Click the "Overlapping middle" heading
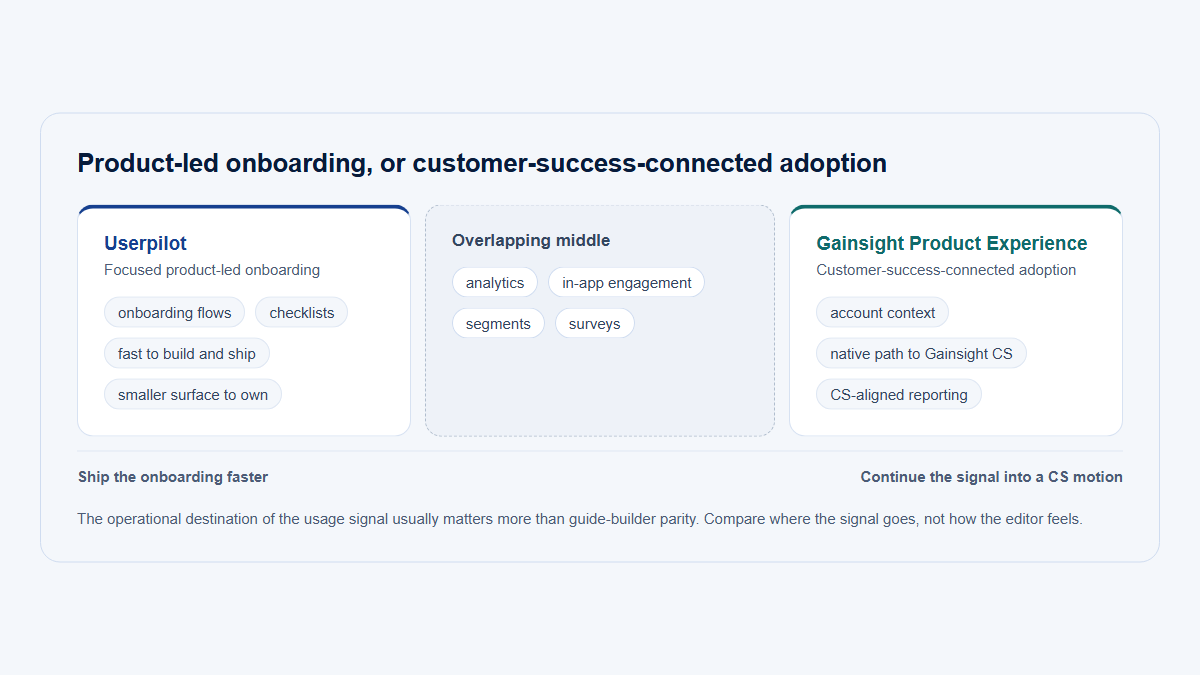Screen dimensions: 1200x675 coord(531,240)
